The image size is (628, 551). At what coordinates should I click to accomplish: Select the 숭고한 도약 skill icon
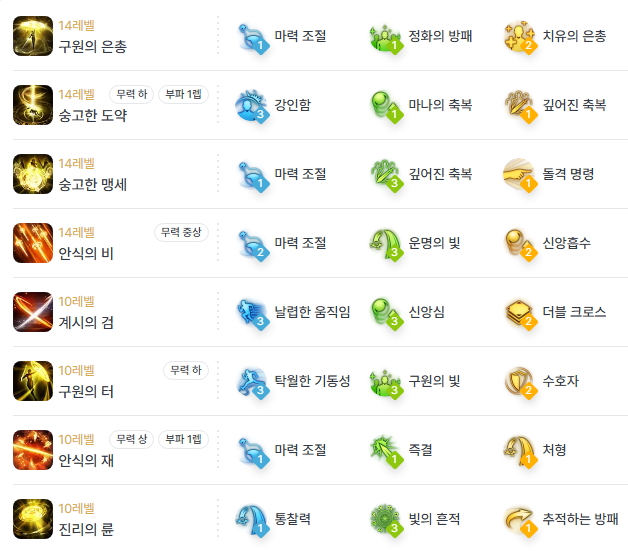point(33,105)
